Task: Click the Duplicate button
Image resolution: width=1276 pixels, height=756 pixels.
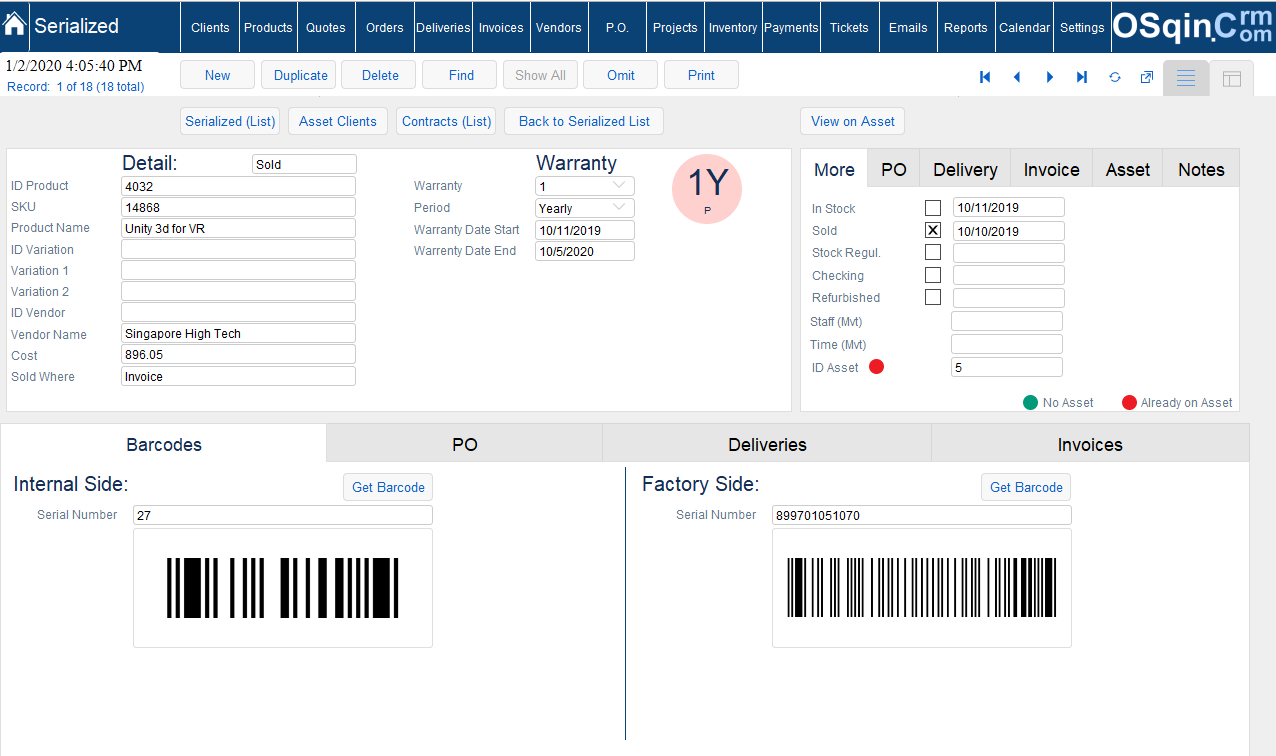Action: click(301, 75)
